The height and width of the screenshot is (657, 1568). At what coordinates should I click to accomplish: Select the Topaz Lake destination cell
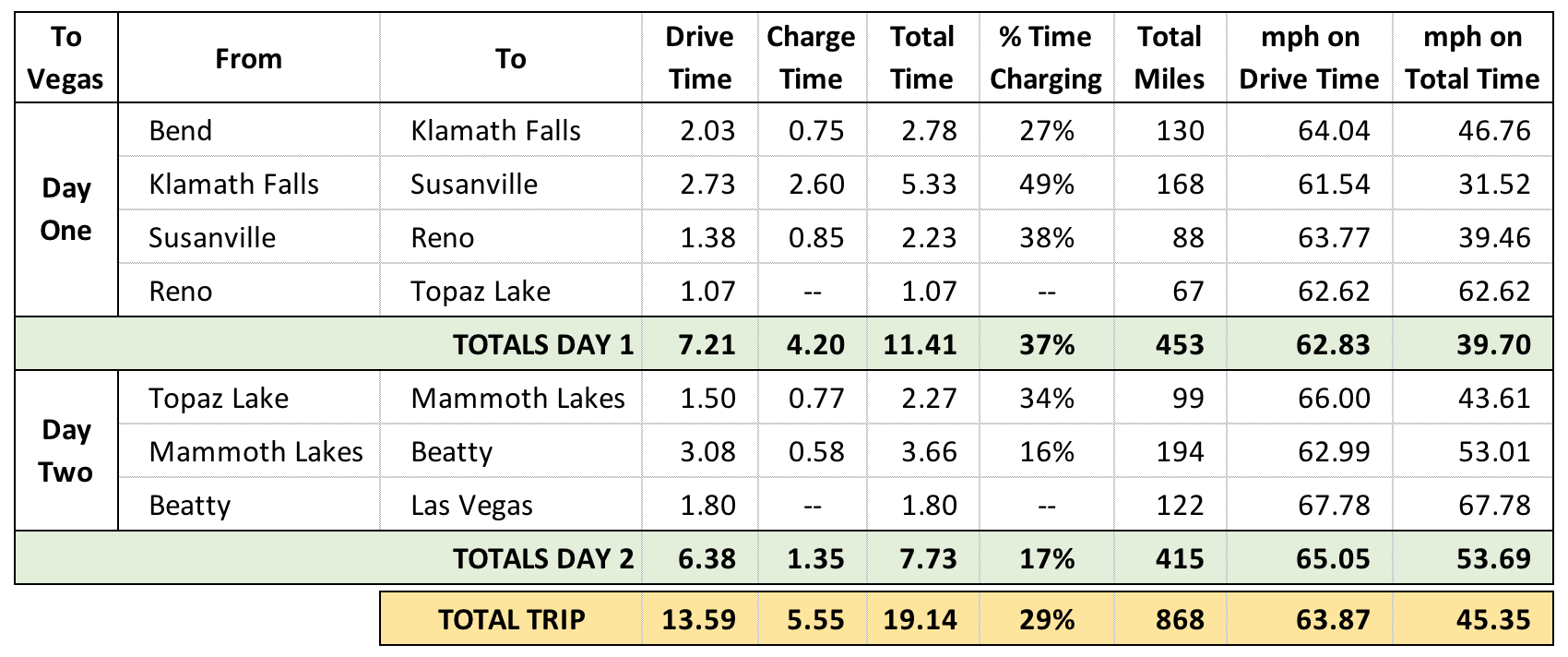511,291
